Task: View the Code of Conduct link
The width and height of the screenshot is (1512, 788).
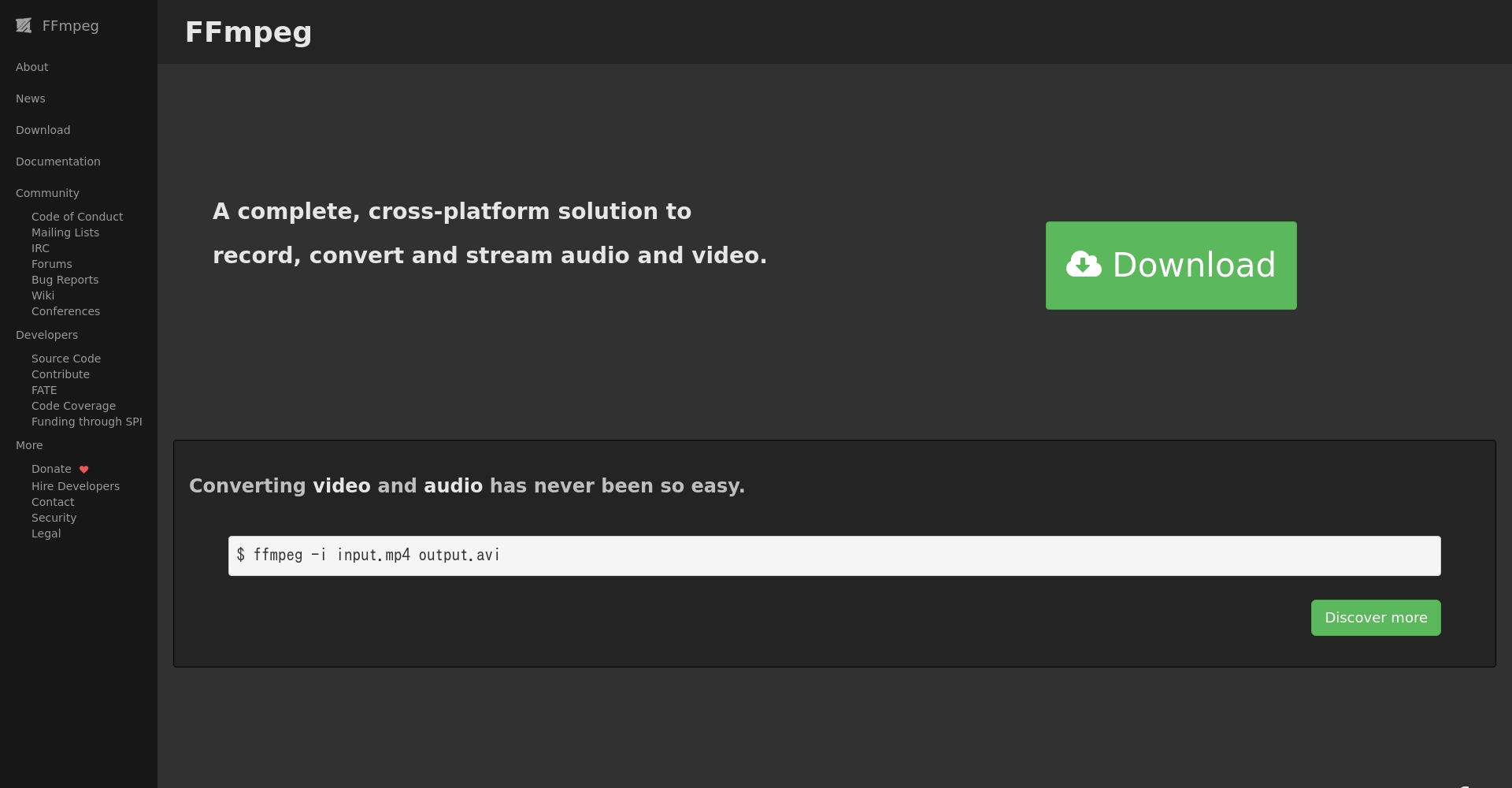Action: [x=77, y=217]
